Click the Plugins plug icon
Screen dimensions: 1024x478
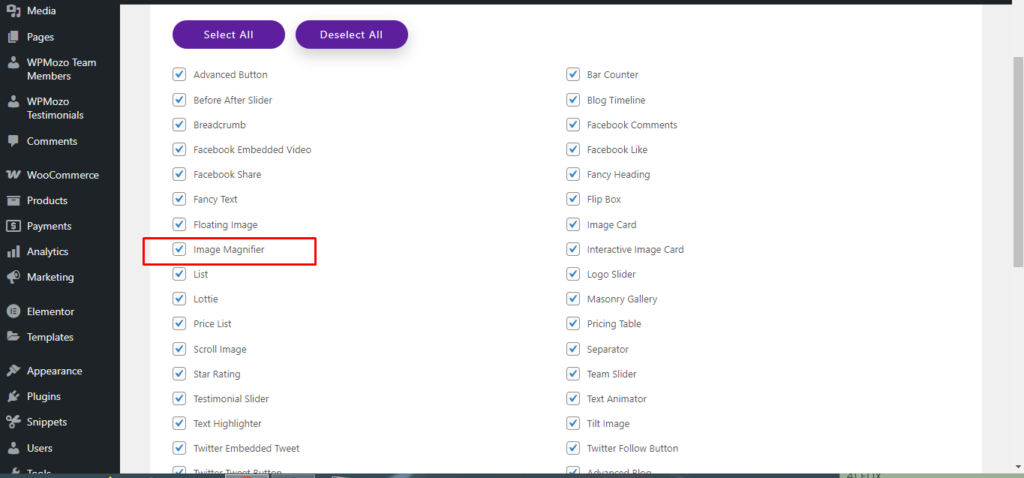(x=13, y=396)
